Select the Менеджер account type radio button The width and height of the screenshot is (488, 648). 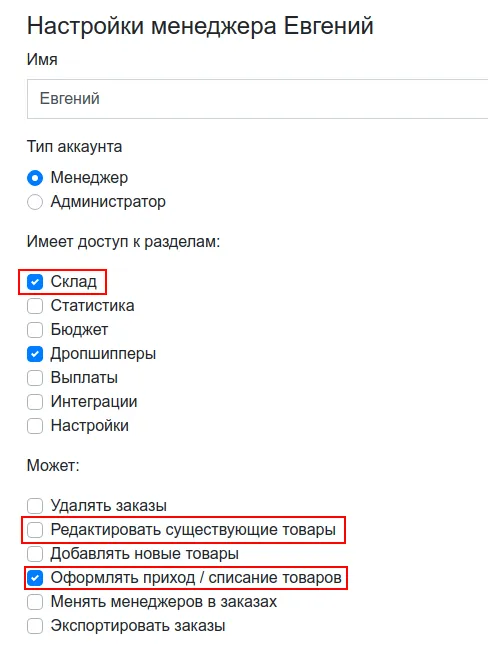[35, 178]
